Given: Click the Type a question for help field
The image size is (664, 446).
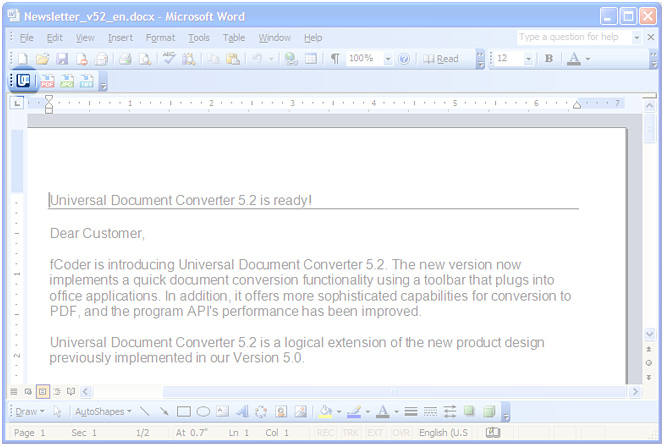Looking at the screenshot, I should tap(574, 37).
